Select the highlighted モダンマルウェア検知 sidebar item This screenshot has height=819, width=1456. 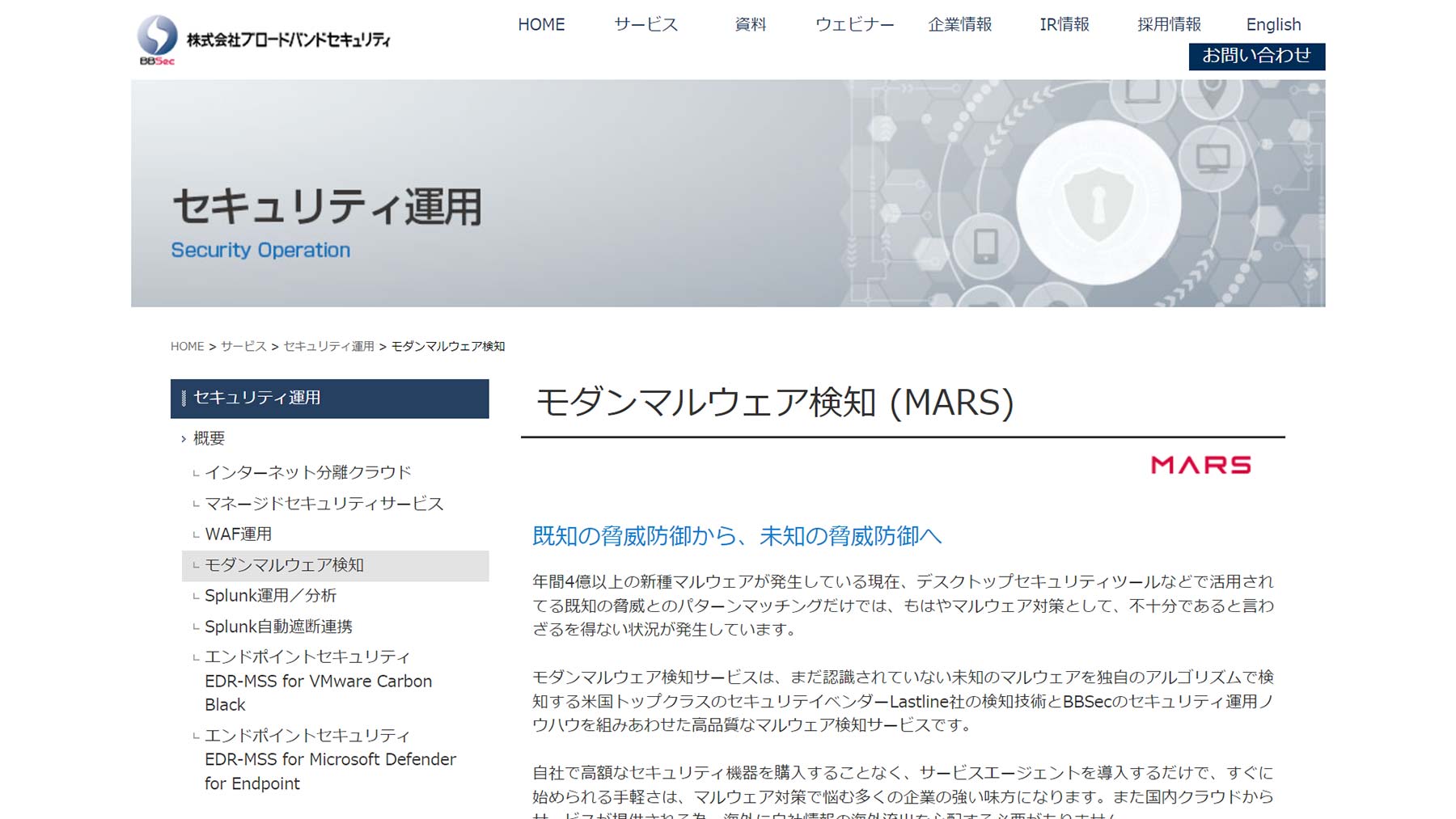pos(335,566)
